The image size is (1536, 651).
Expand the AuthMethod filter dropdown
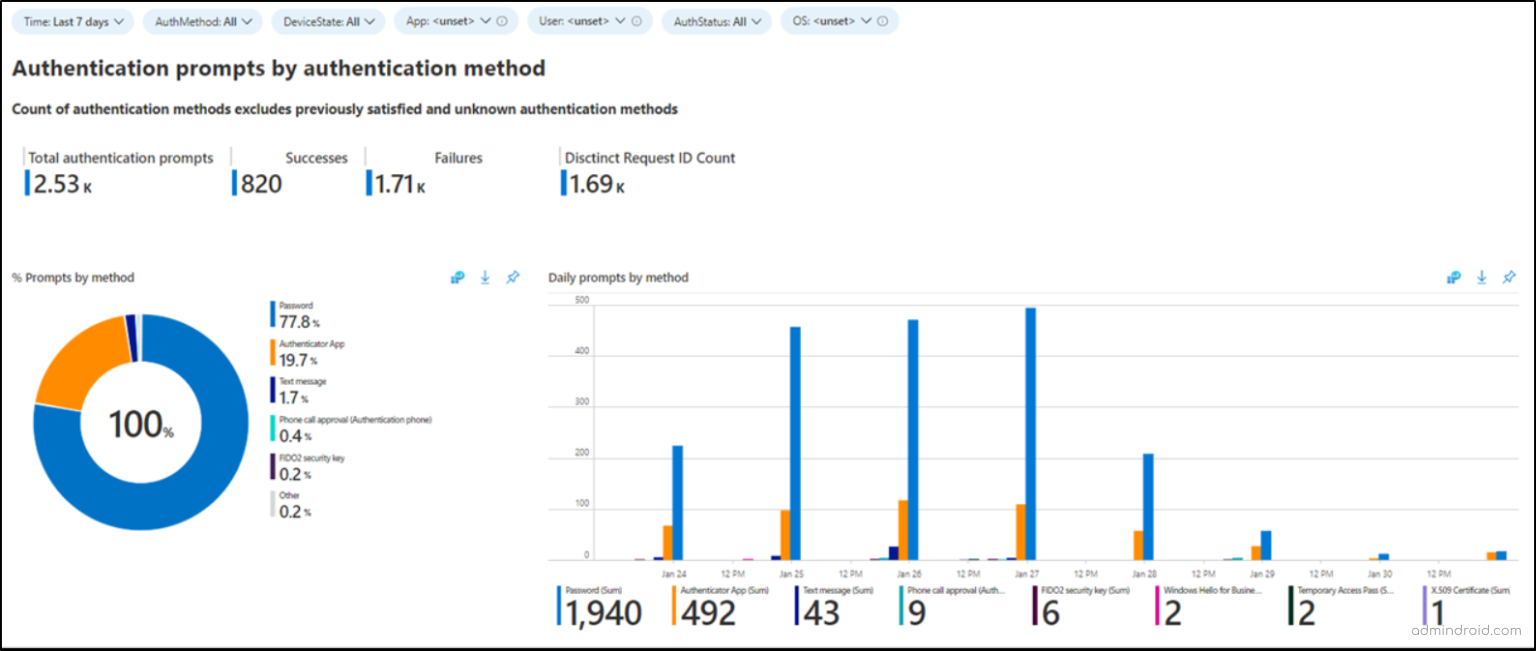(202, 20)
